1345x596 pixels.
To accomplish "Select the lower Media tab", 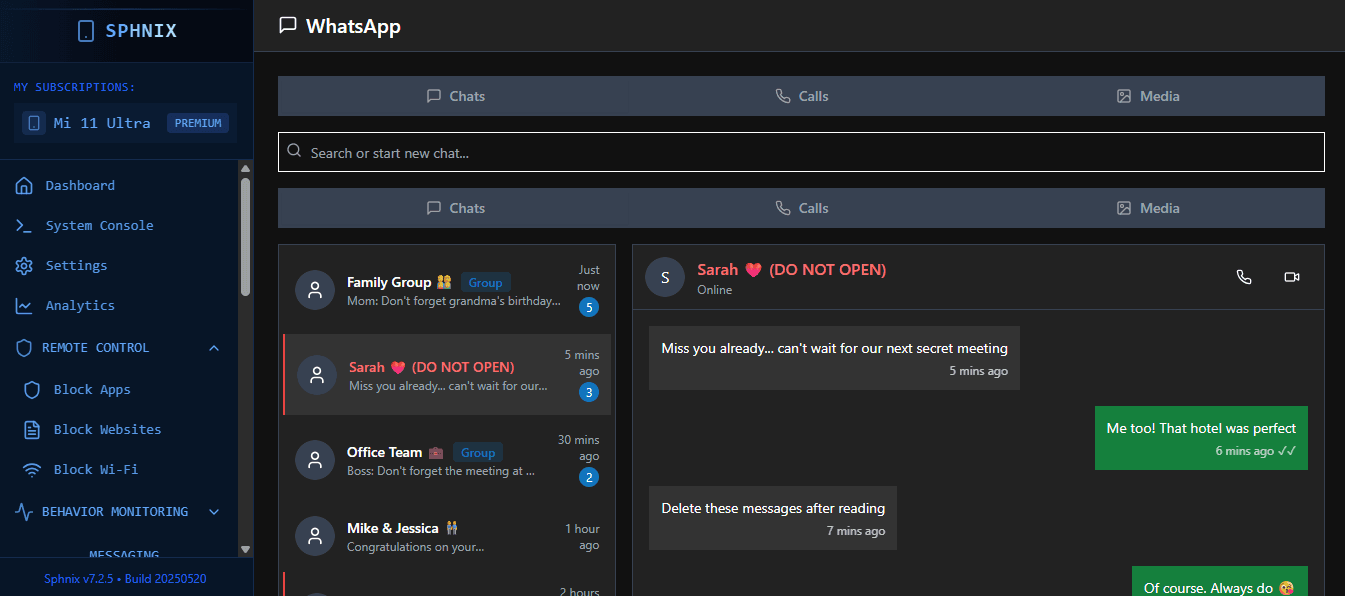I will click(x=1148, y=208).
